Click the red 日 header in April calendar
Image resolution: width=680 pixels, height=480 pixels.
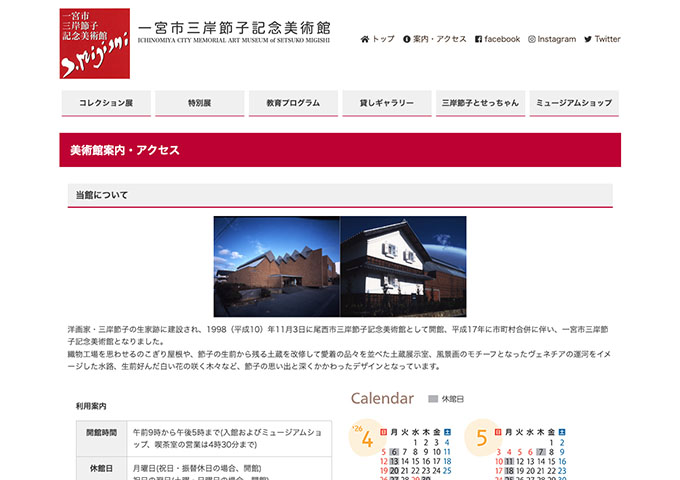[383, 432]
